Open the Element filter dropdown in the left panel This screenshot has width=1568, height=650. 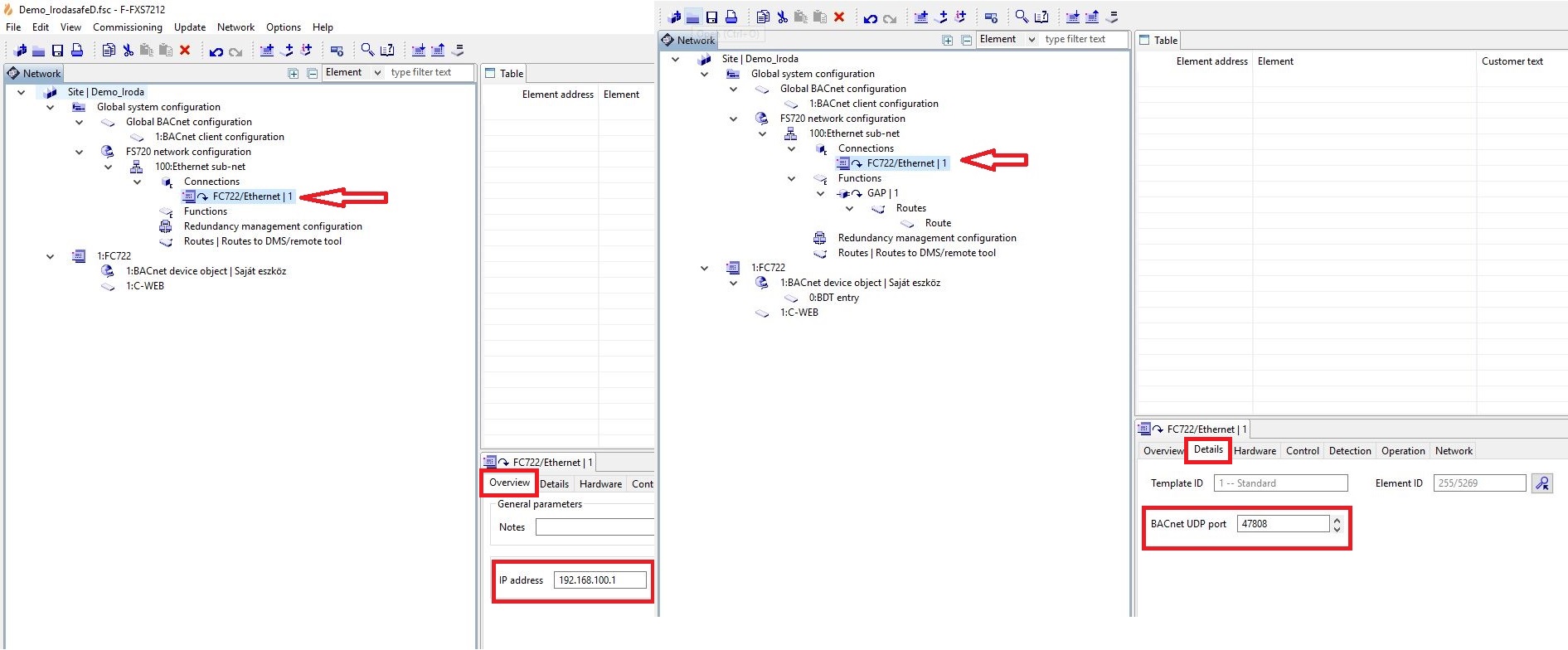[x=377, y=73]
